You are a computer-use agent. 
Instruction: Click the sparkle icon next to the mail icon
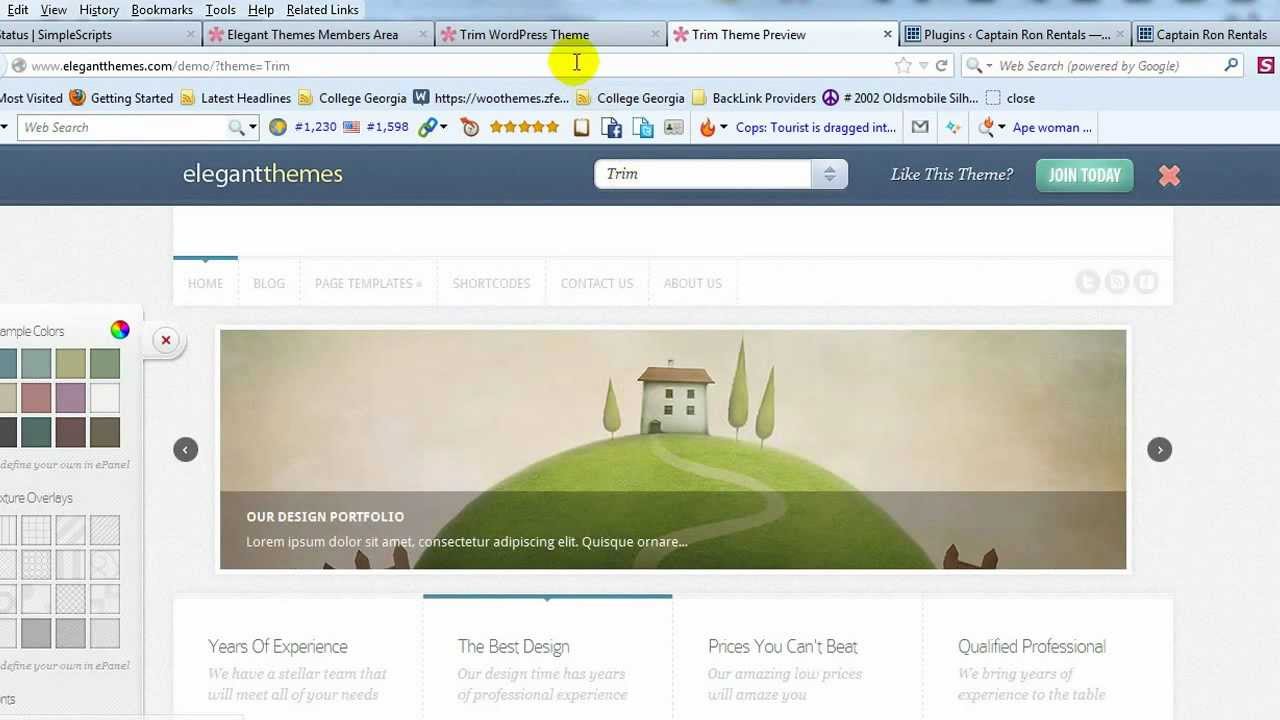[x=953, y=127]
